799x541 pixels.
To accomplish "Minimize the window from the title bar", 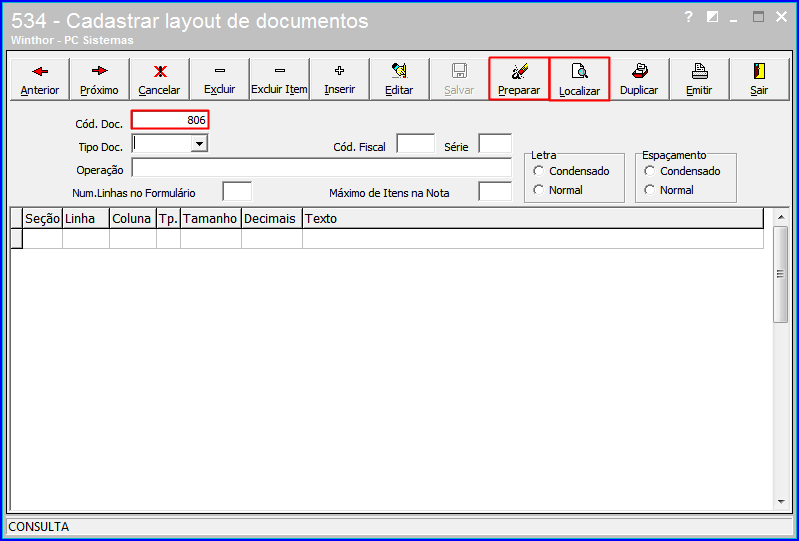I will click(734, 19).
